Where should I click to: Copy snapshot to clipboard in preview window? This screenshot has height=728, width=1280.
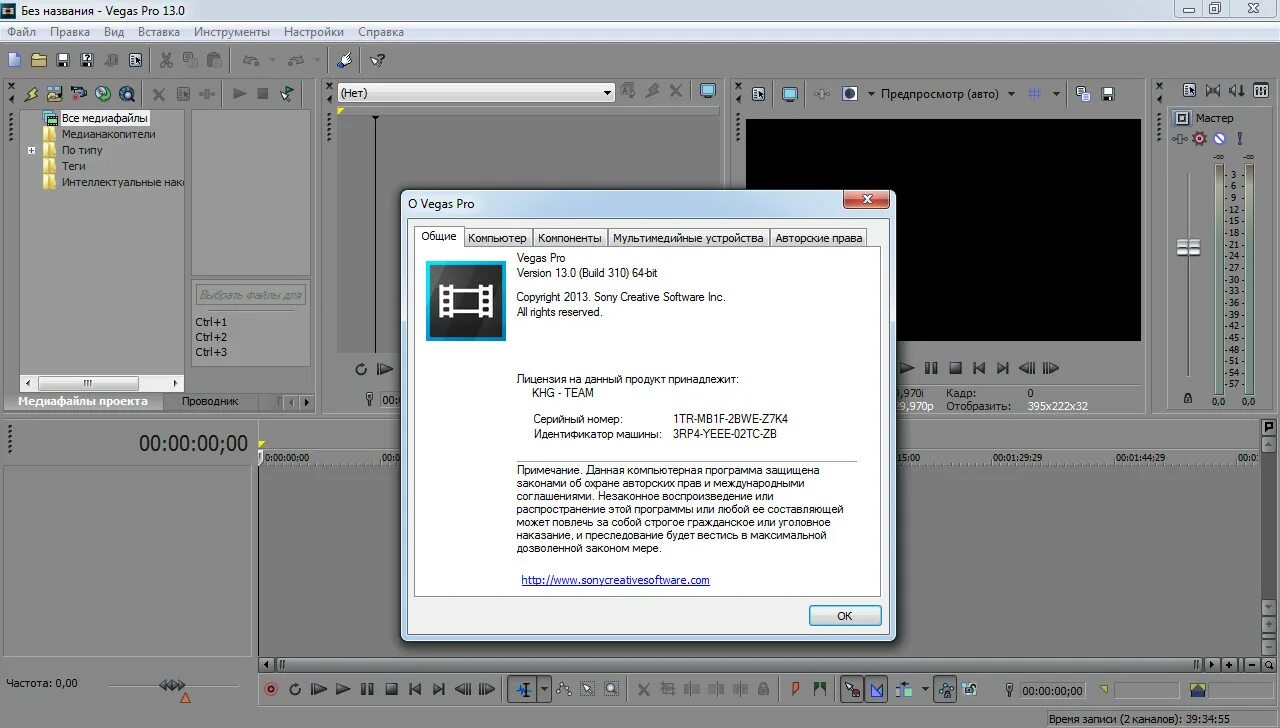click(1083, 94)
